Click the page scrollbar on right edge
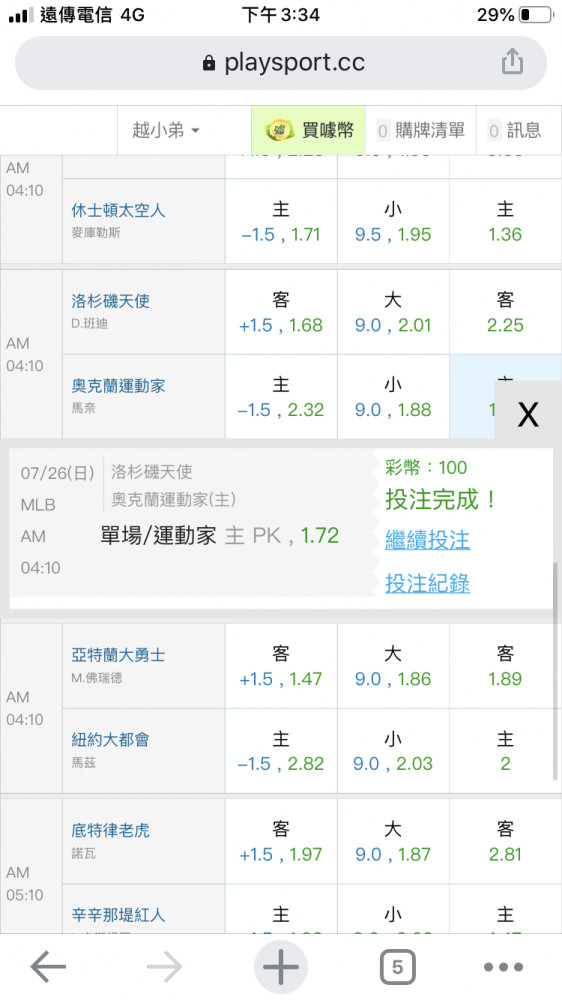 [555, 670]
